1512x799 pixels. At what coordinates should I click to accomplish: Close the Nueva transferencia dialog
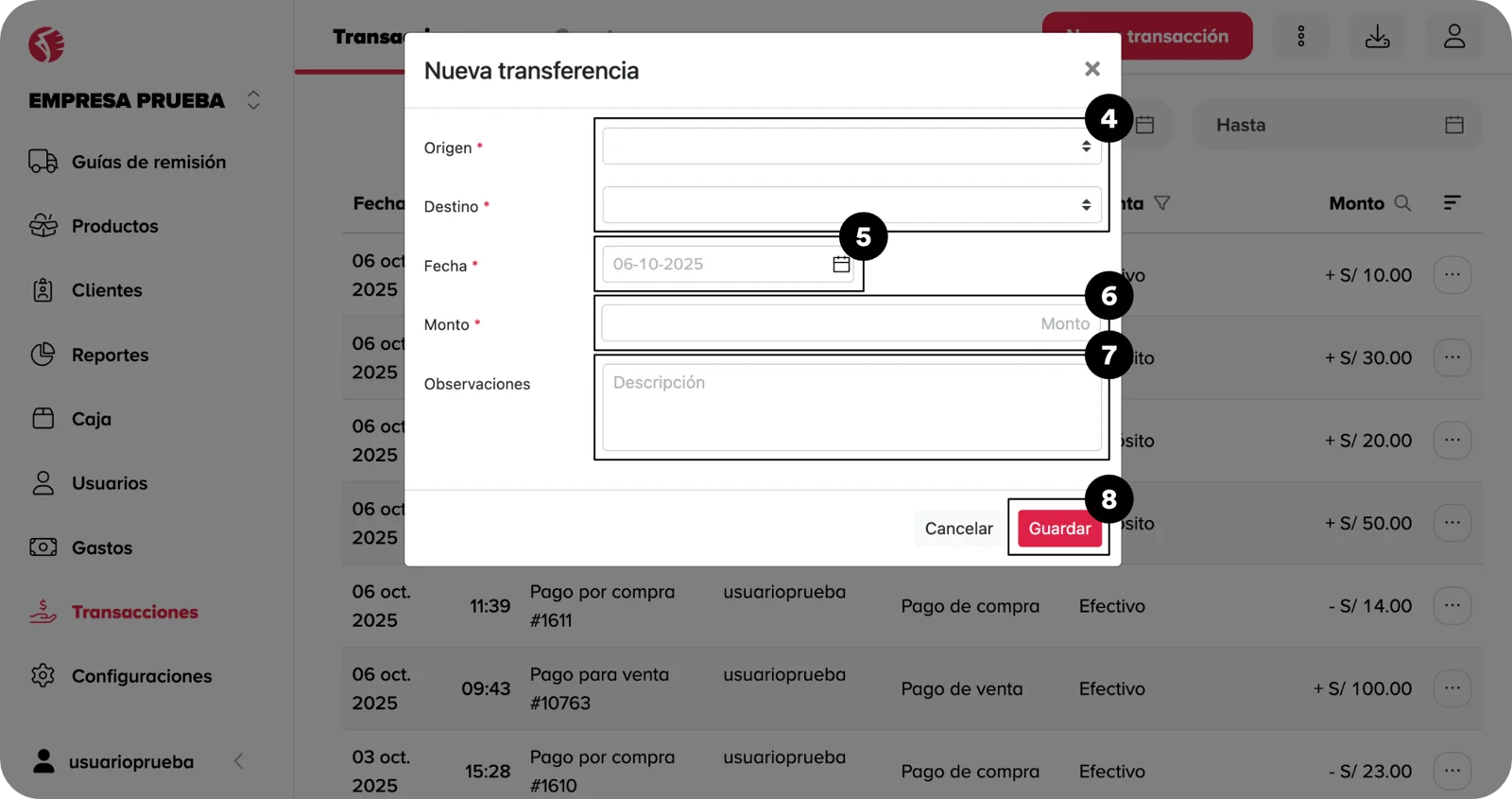pos(1091,69)
